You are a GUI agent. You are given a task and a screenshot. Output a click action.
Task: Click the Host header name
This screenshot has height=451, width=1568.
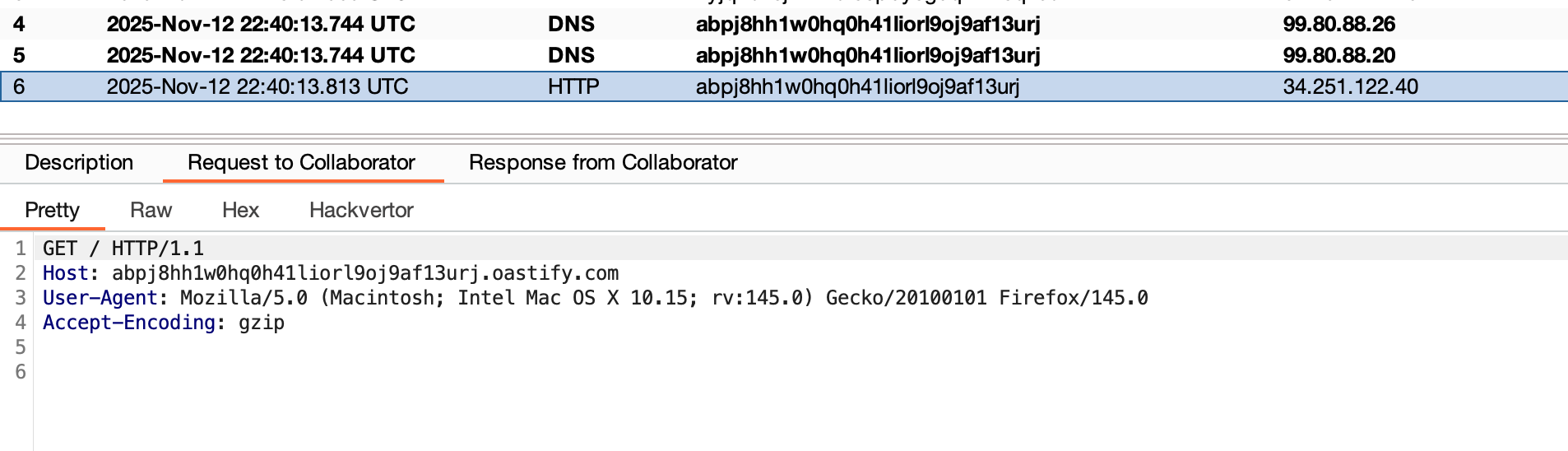point(65,273)
